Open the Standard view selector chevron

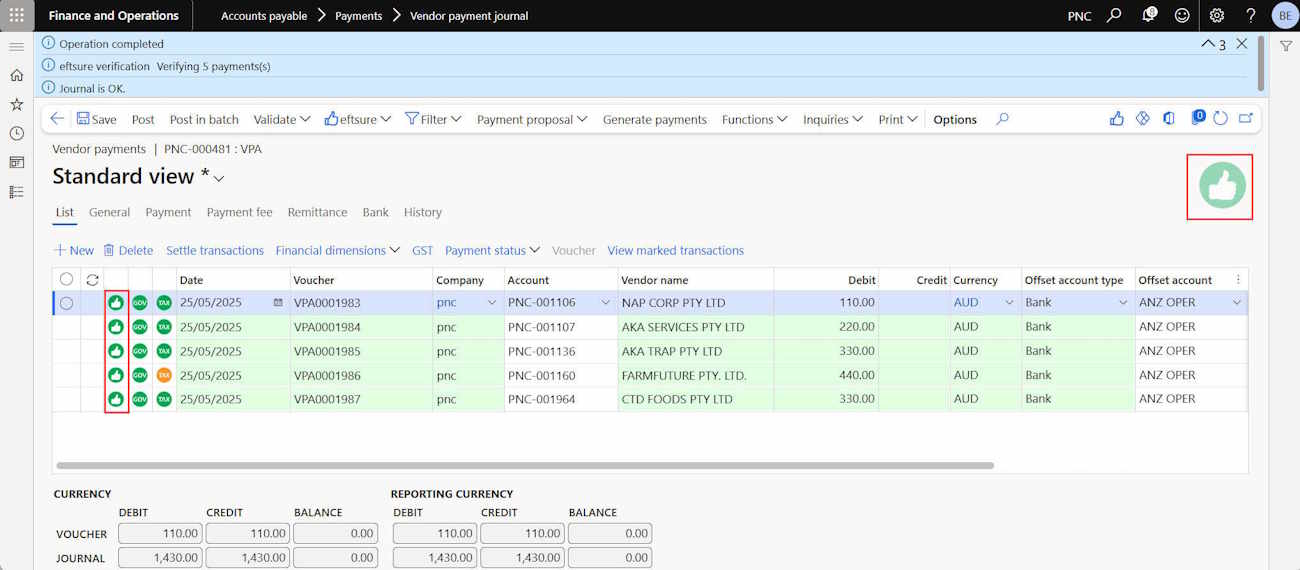coord(219,179)
